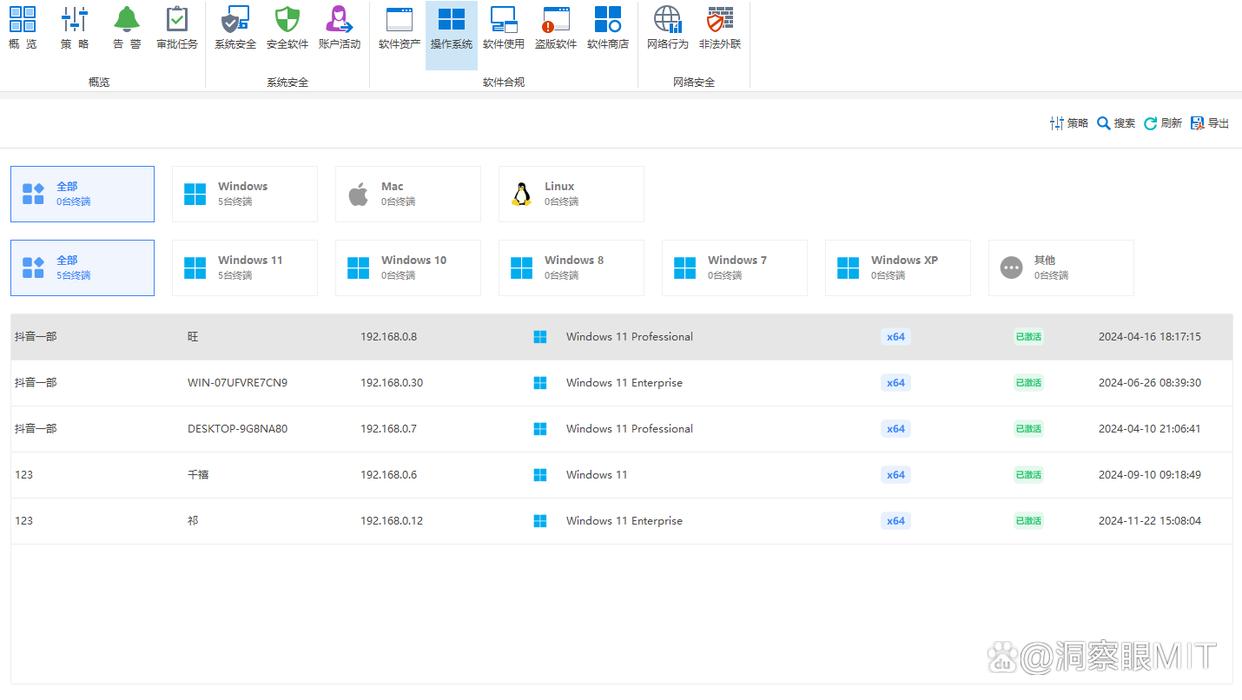This screenshot has width=1242, height=700.
Task: Open the 软件使用 software usage icon
Action: [503, 28]
